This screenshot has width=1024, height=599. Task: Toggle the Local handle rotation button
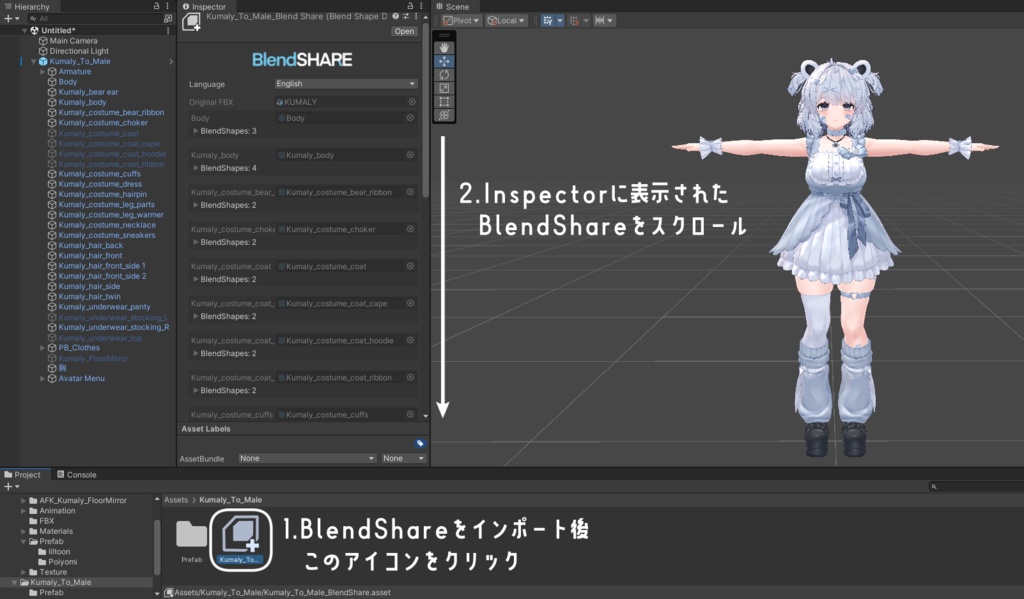click(506, 20)
